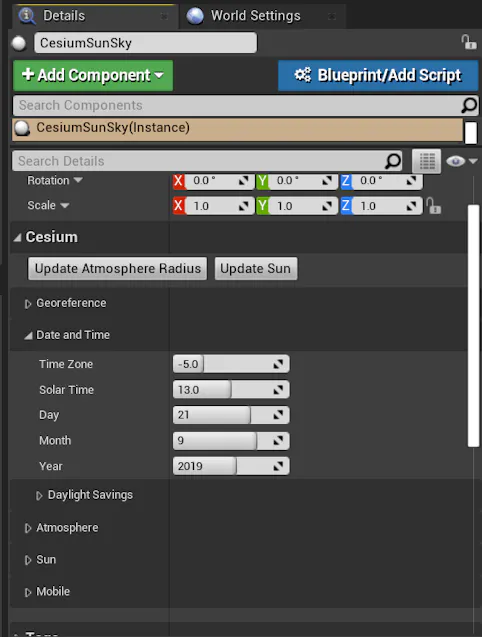This screenshot has width=482, height=637.
Task: Select the CesiumSunSky(Instance) component row
Action: coord(237,130)
